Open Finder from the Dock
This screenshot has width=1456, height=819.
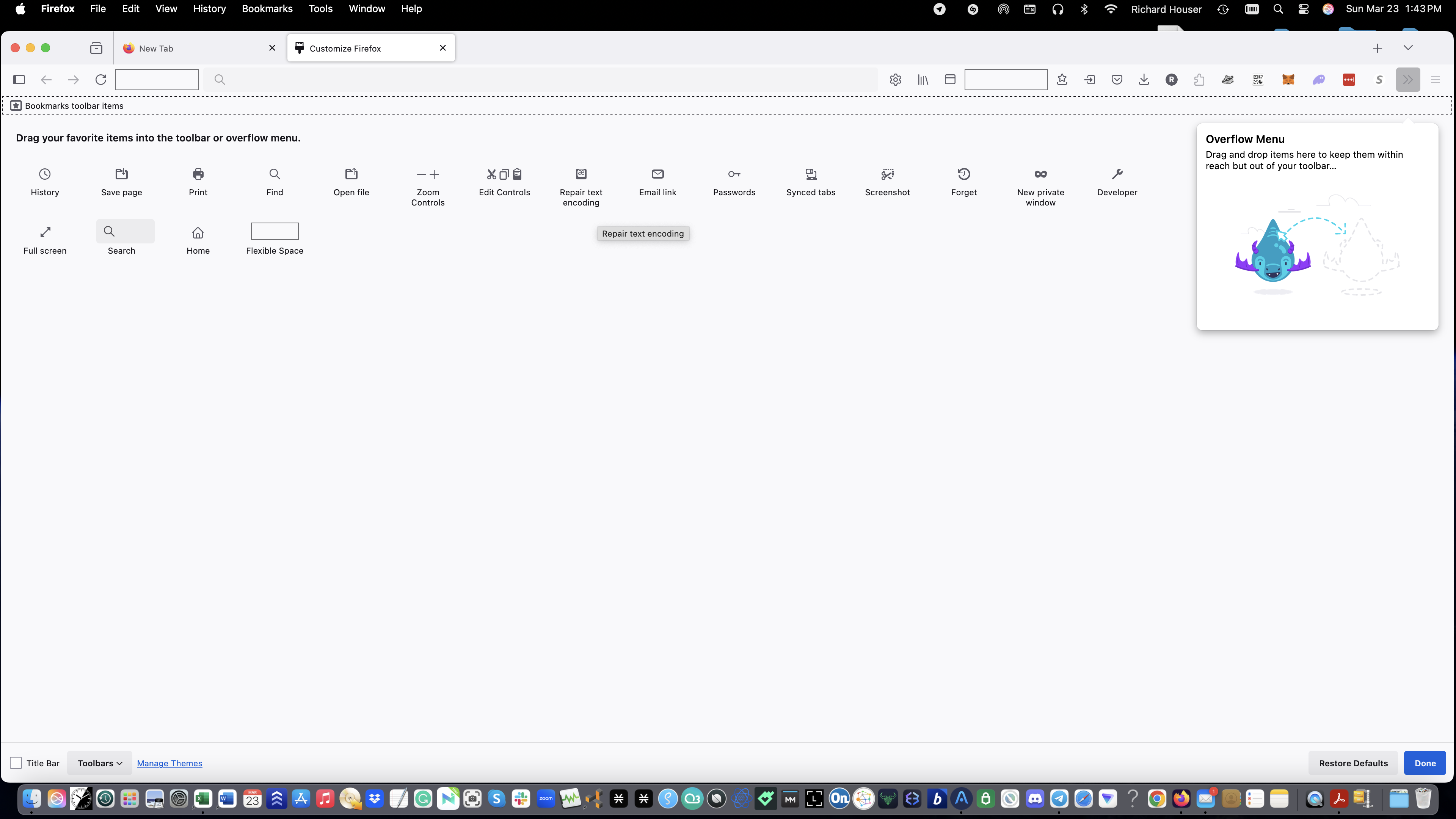click(x=31, y=798)
